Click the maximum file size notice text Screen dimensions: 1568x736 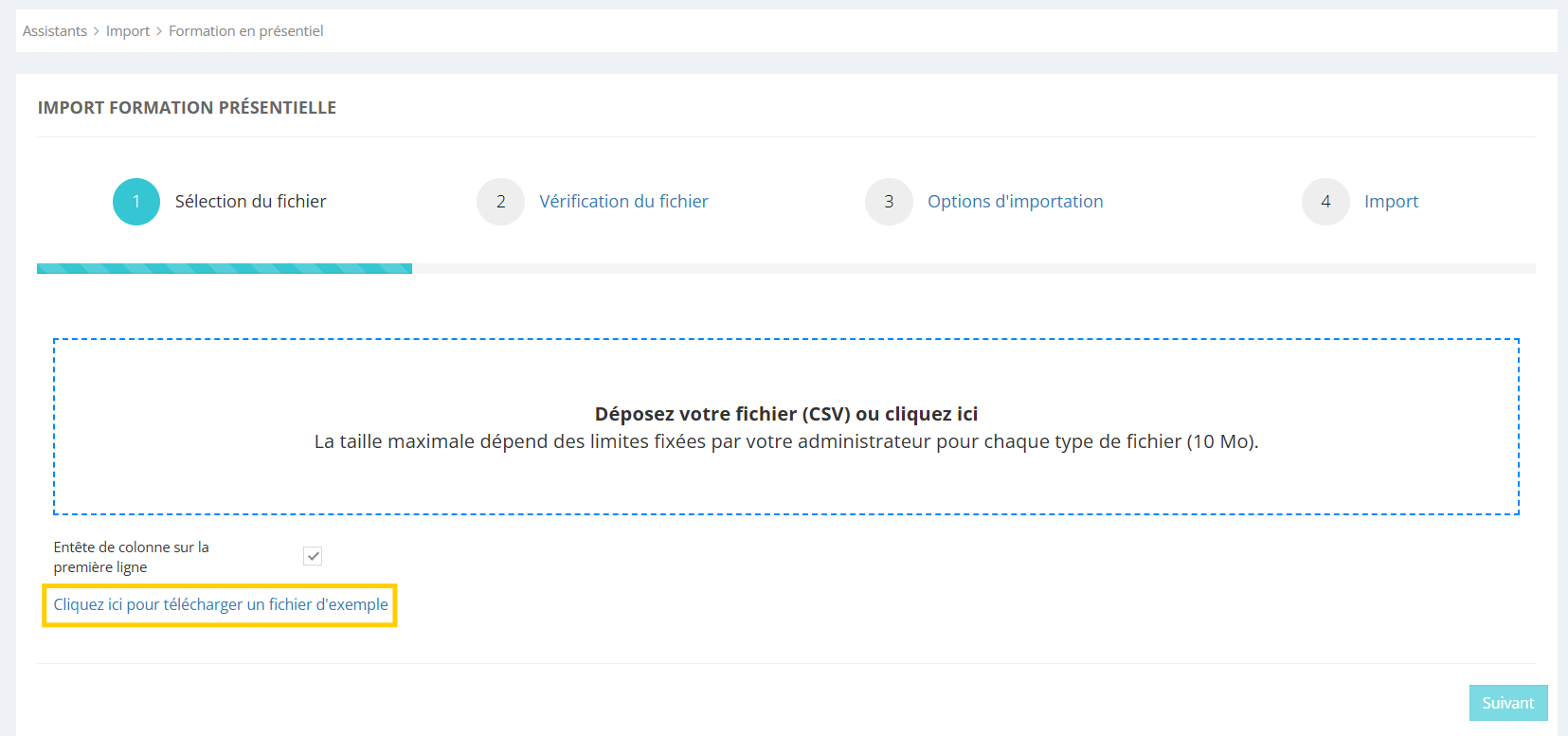click(785, 441)
